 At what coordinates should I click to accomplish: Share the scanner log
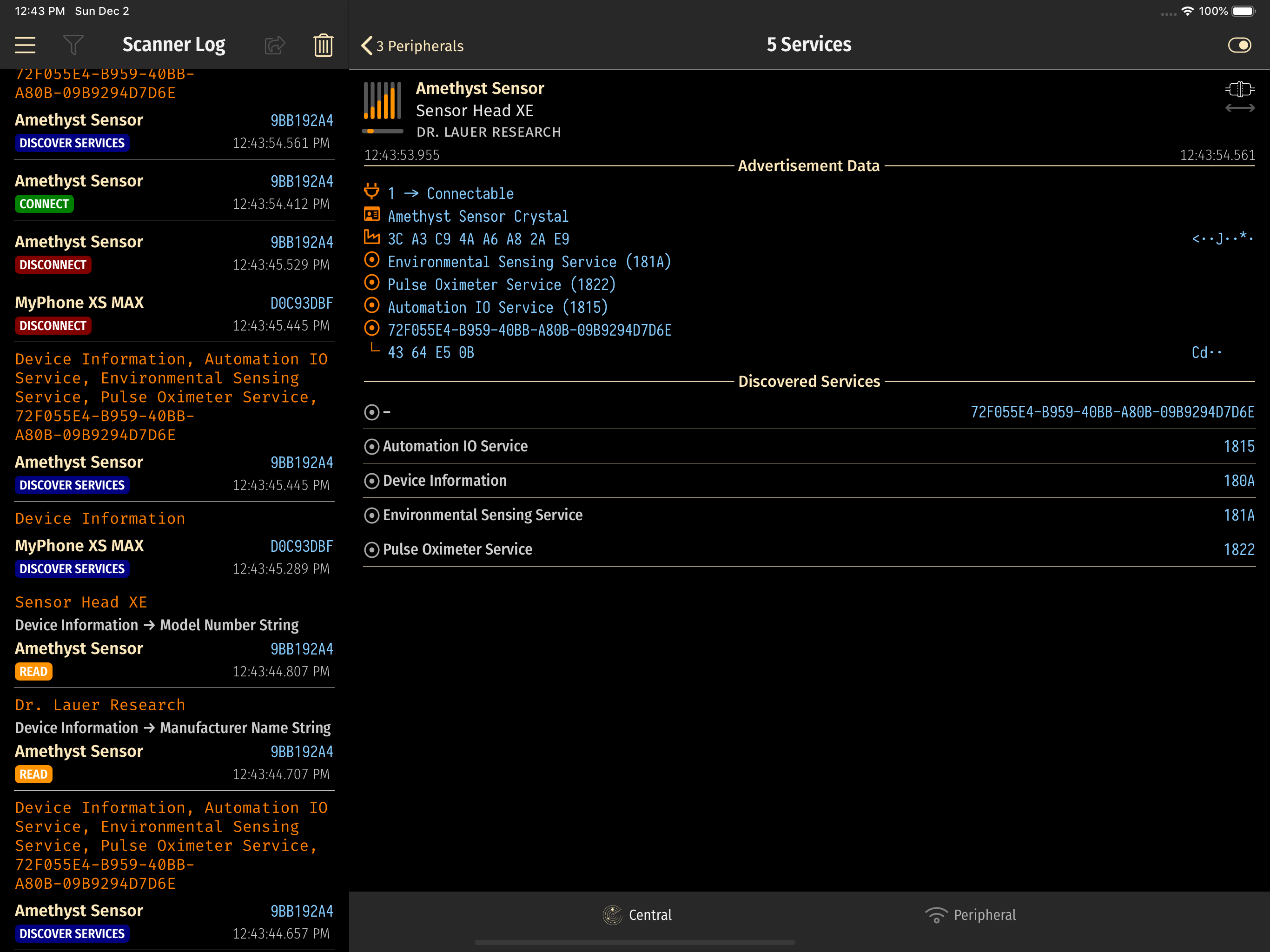(x=275, y=45)
